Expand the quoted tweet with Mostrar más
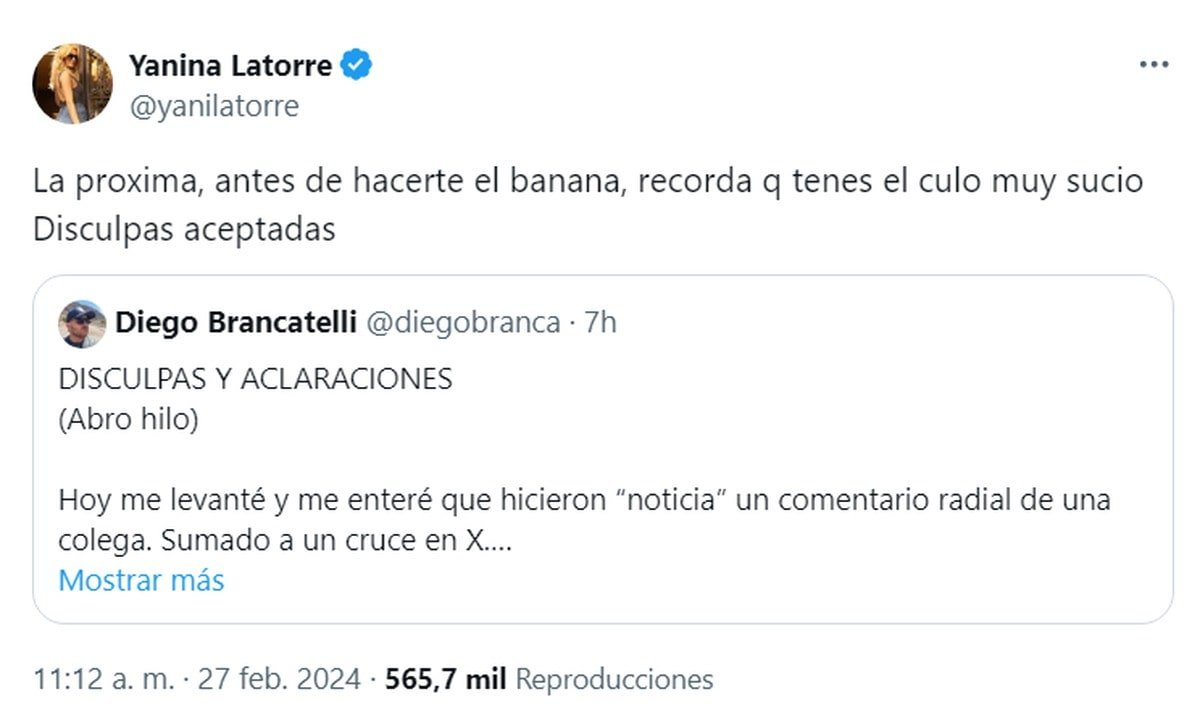The height and width of the screenshot is (710, 1200). (x=141, y=580)
